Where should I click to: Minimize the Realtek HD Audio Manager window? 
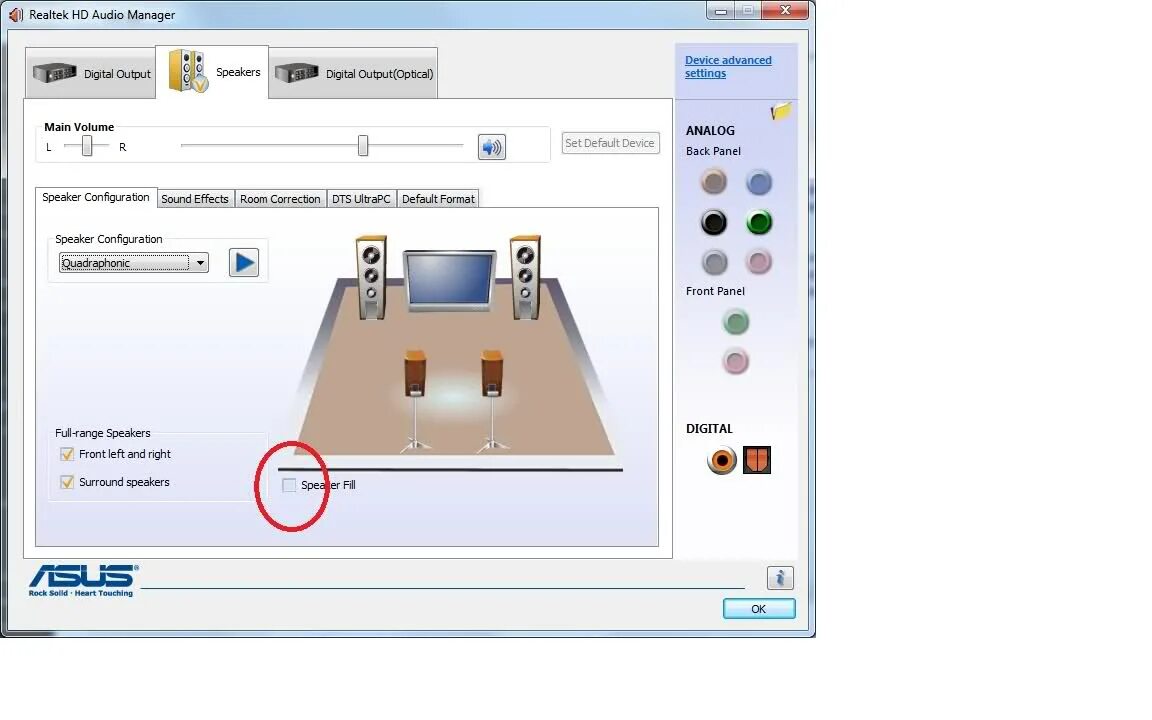click(721, 10)
